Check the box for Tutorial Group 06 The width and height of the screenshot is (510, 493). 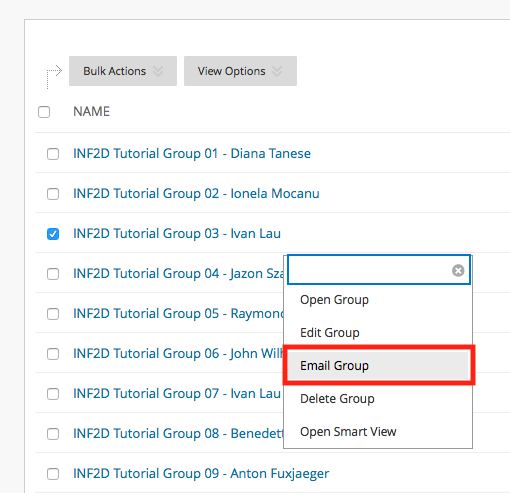(53, 354)
